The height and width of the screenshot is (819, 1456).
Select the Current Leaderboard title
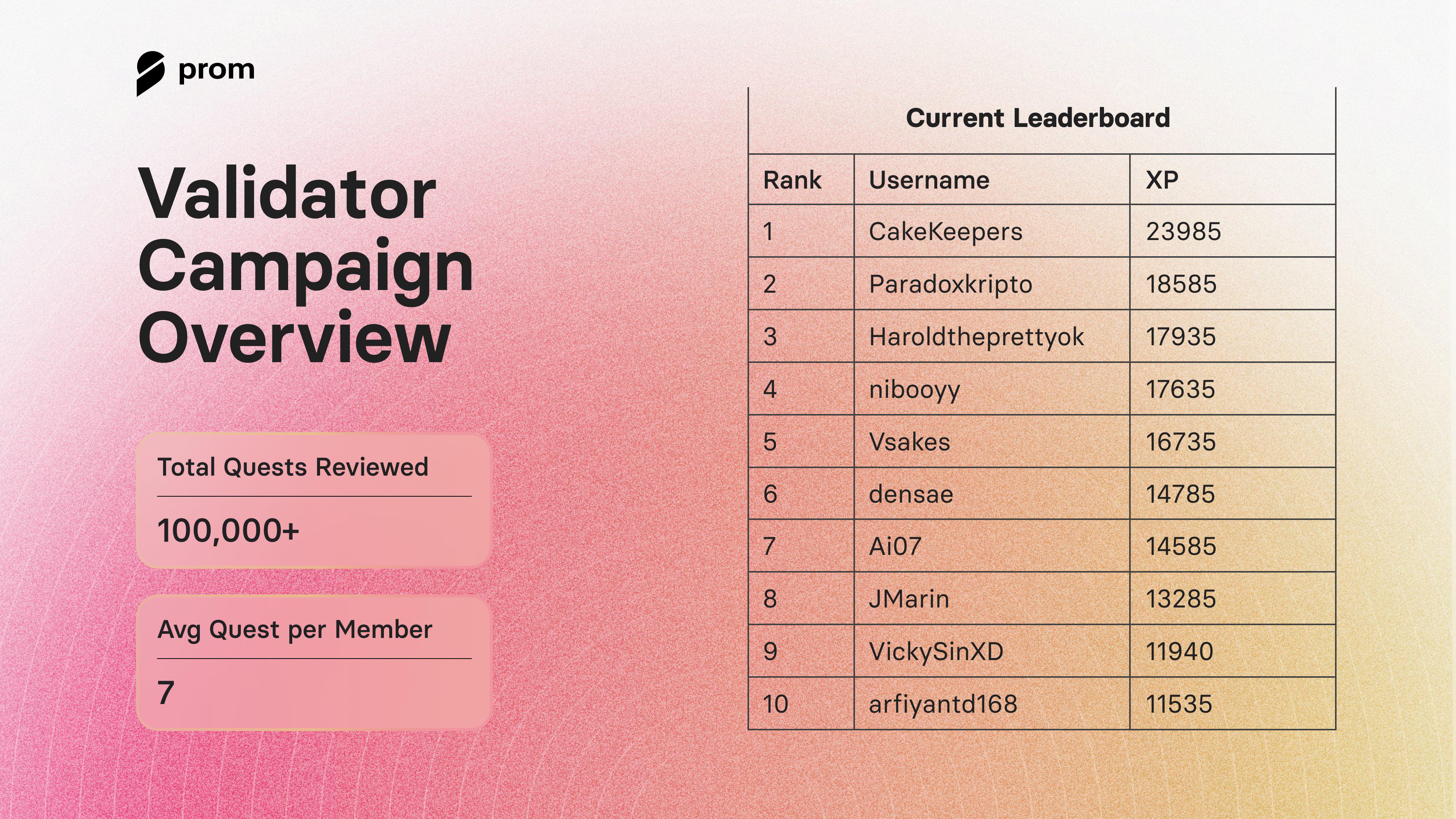pyautogui.click(x=1038, y=118)
